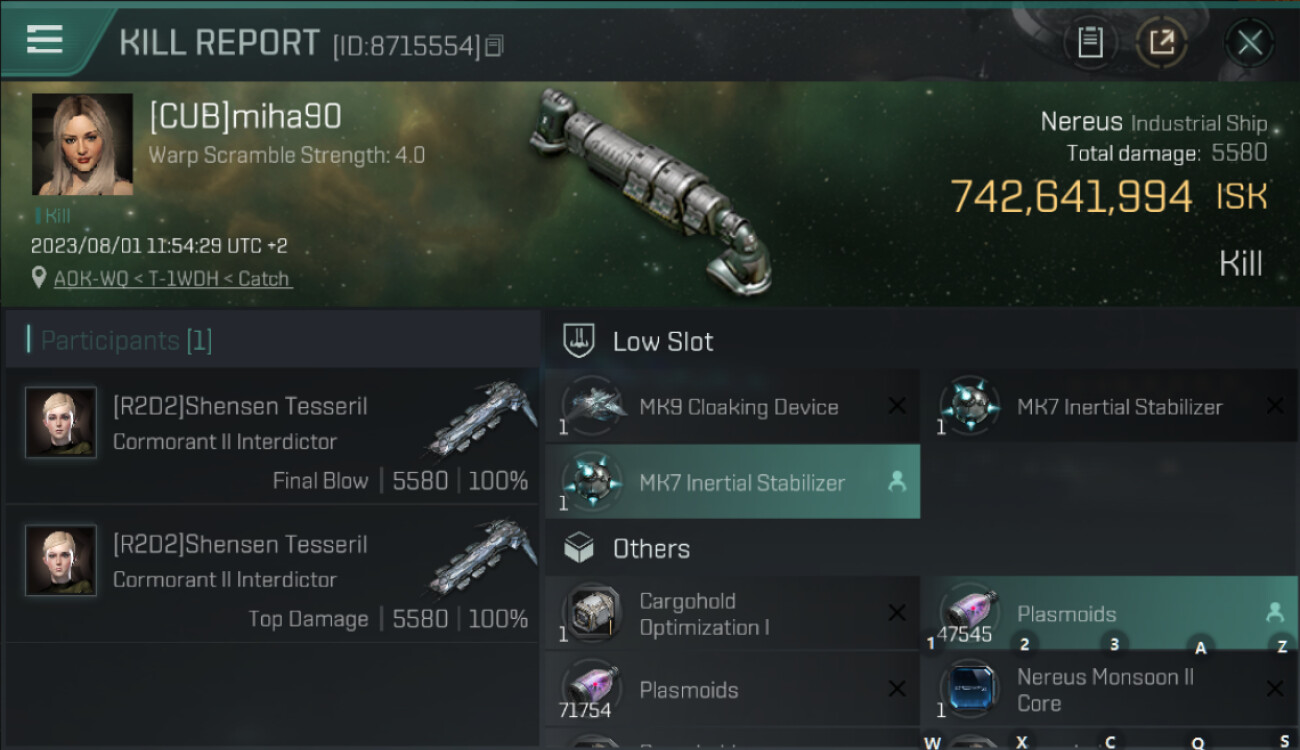Open the clipboard notes icon

[x=1090, y=42]
